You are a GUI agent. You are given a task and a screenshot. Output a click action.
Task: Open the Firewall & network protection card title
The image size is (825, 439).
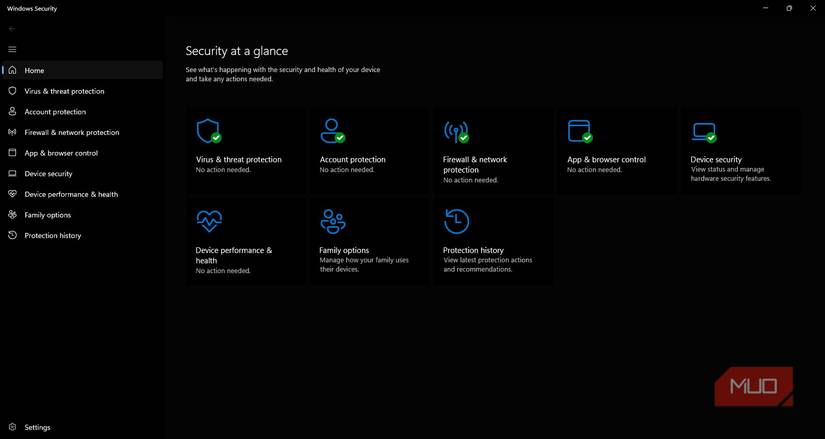(x=475, y=164)
